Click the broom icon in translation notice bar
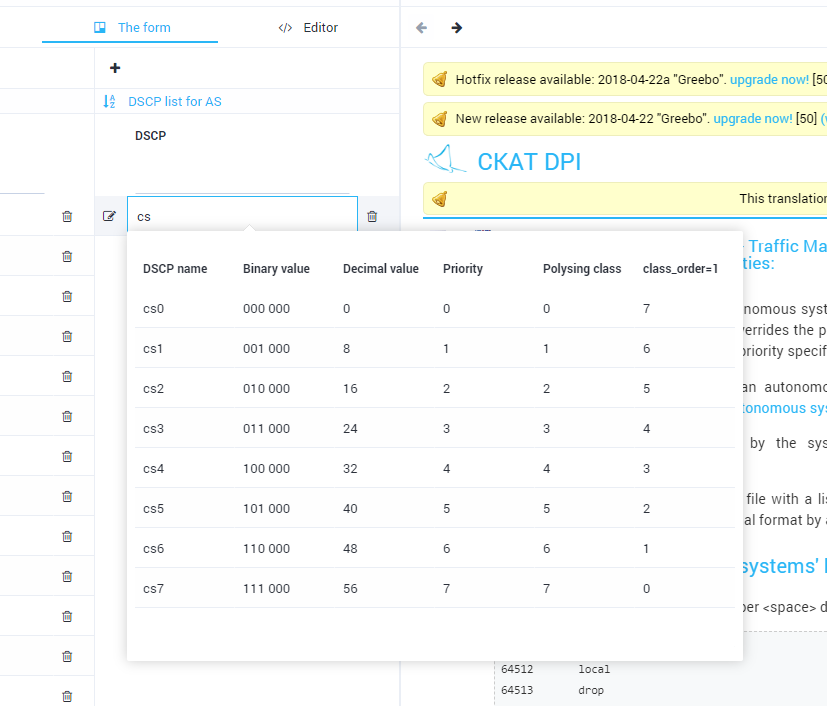 439,199
